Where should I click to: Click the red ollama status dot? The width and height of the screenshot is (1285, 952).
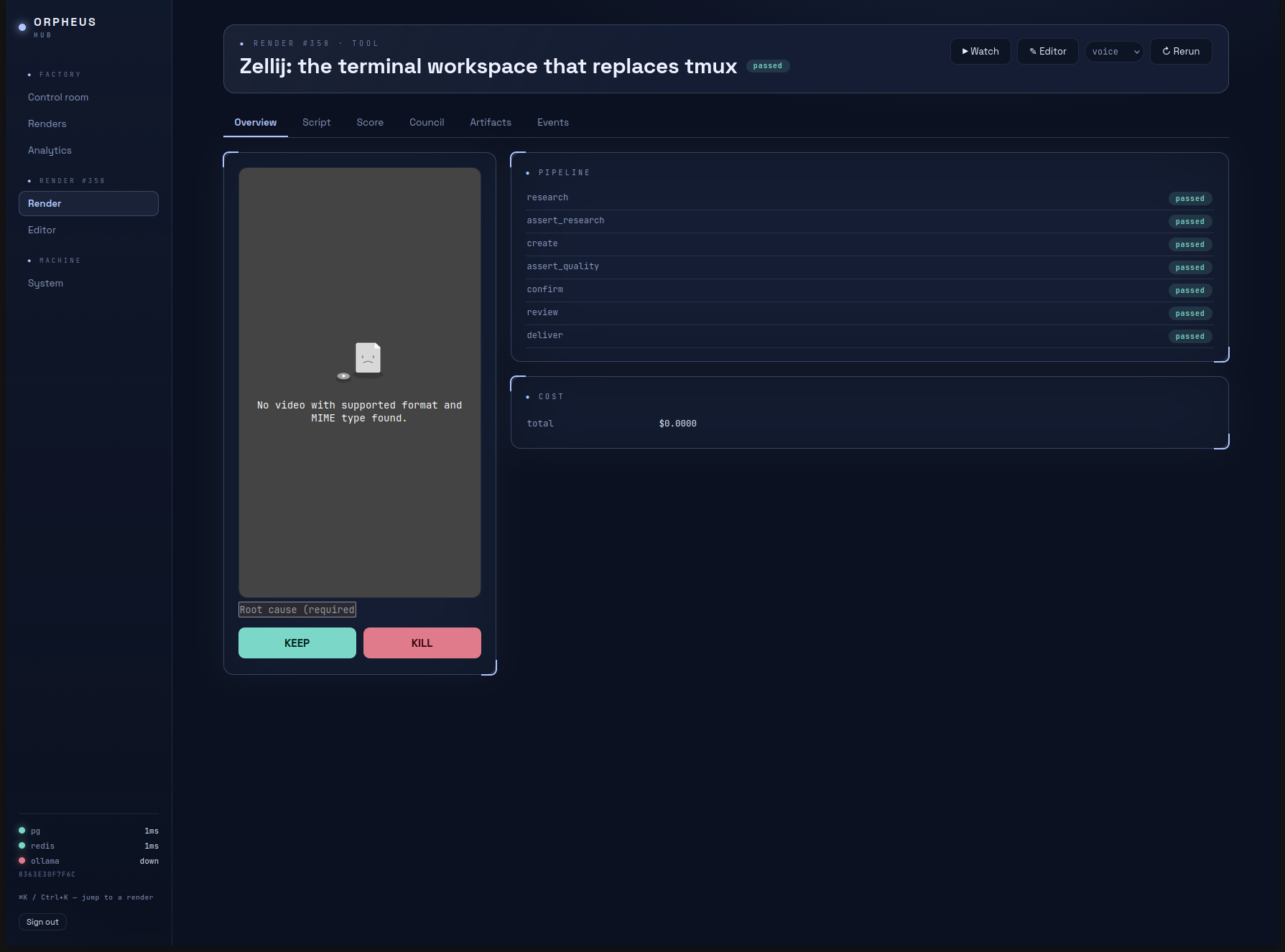(22, 861)
